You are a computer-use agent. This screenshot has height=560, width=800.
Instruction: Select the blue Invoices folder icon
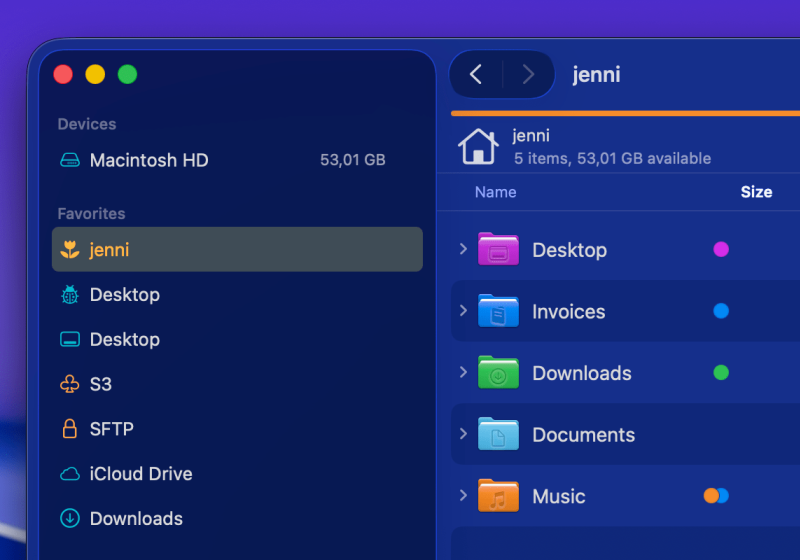click(498, 311)
